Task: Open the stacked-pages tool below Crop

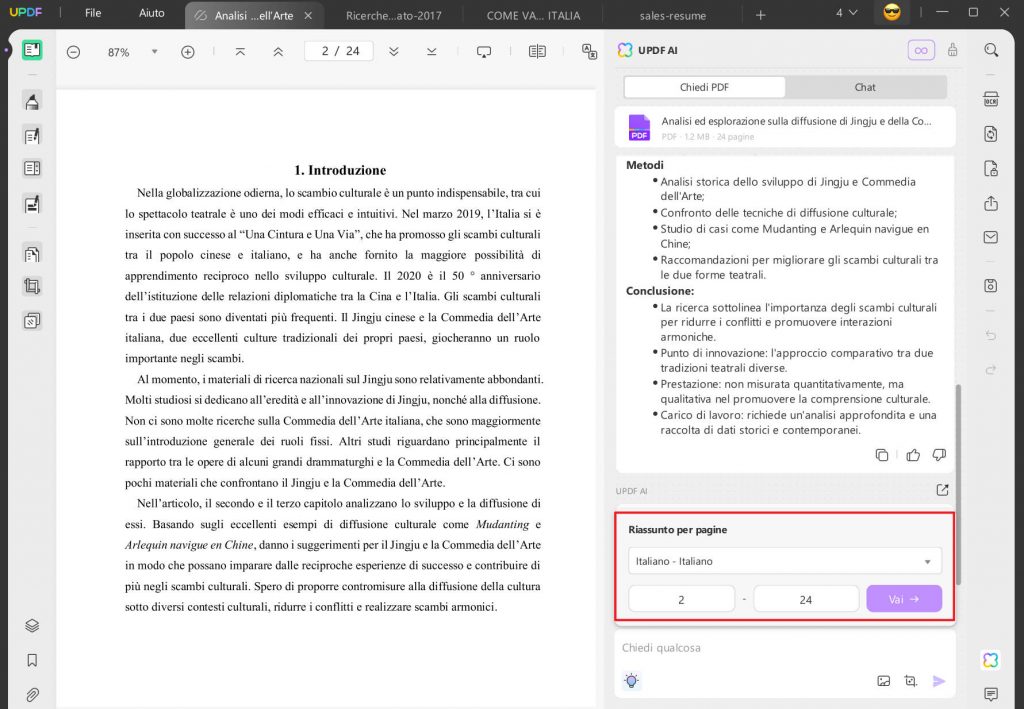Action: click(32, 321)
